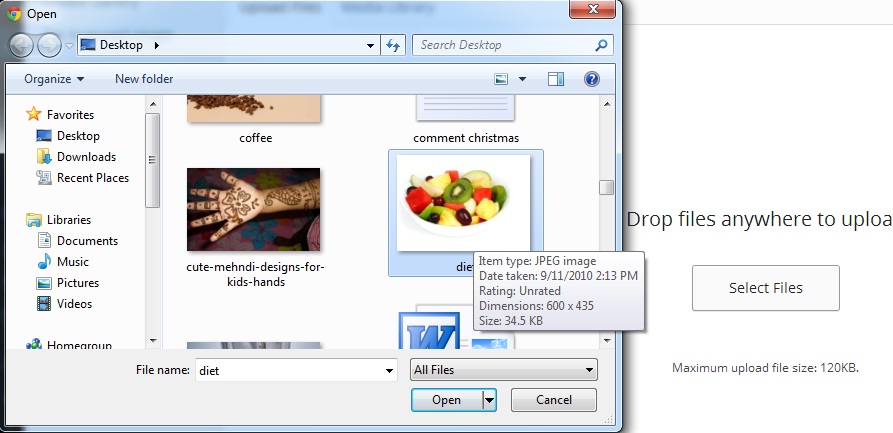This screenshot has height=433, width=893.
Task: Select the cute-mehndi-designs-for-kids-hands thumbnail
Action: click(x=253, y=209)
